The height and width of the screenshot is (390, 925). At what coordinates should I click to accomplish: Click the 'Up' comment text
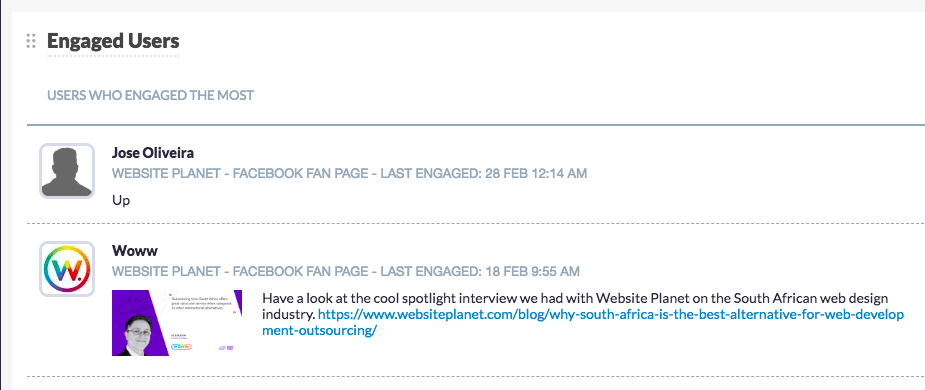120,201
